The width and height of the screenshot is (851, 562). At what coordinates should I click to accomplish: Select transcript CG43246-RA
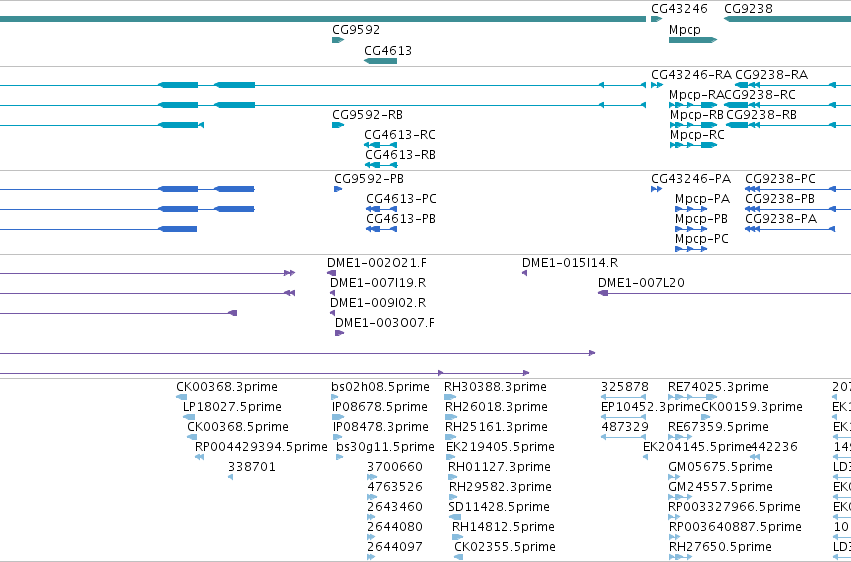[x=691, y=75]
